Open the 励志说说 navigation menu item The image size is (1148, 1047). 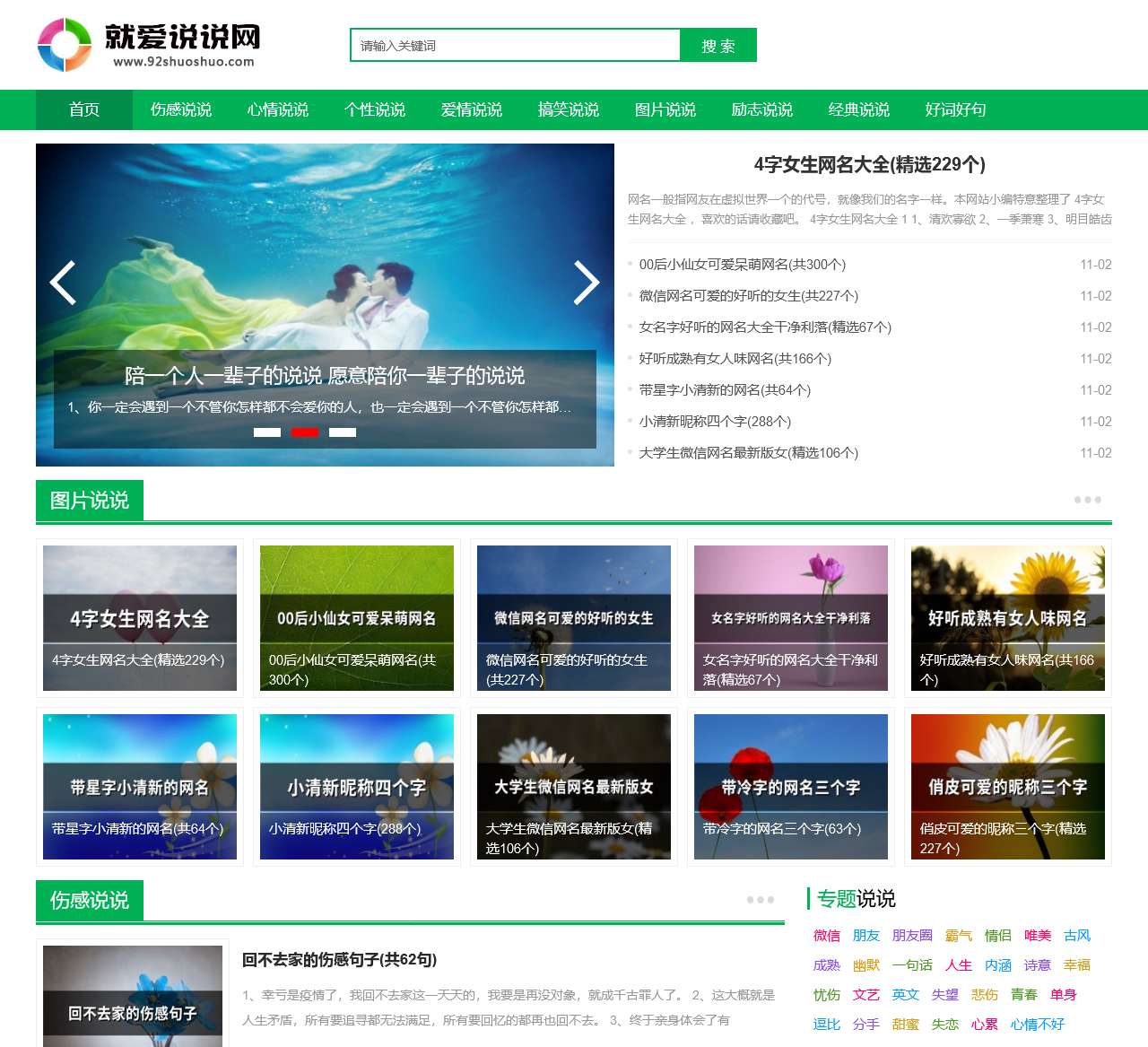[762, 109]
